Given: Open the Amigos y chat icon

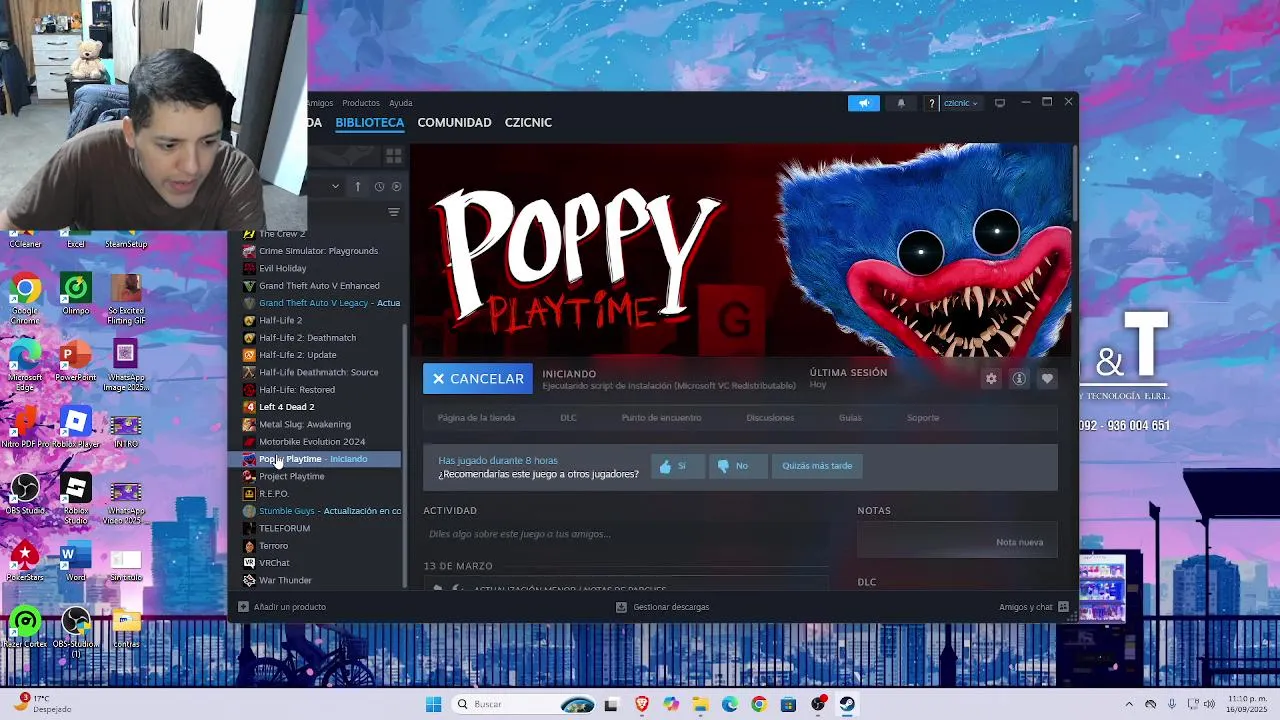Looking at the screenshot, I should [x=1063, y=607].
